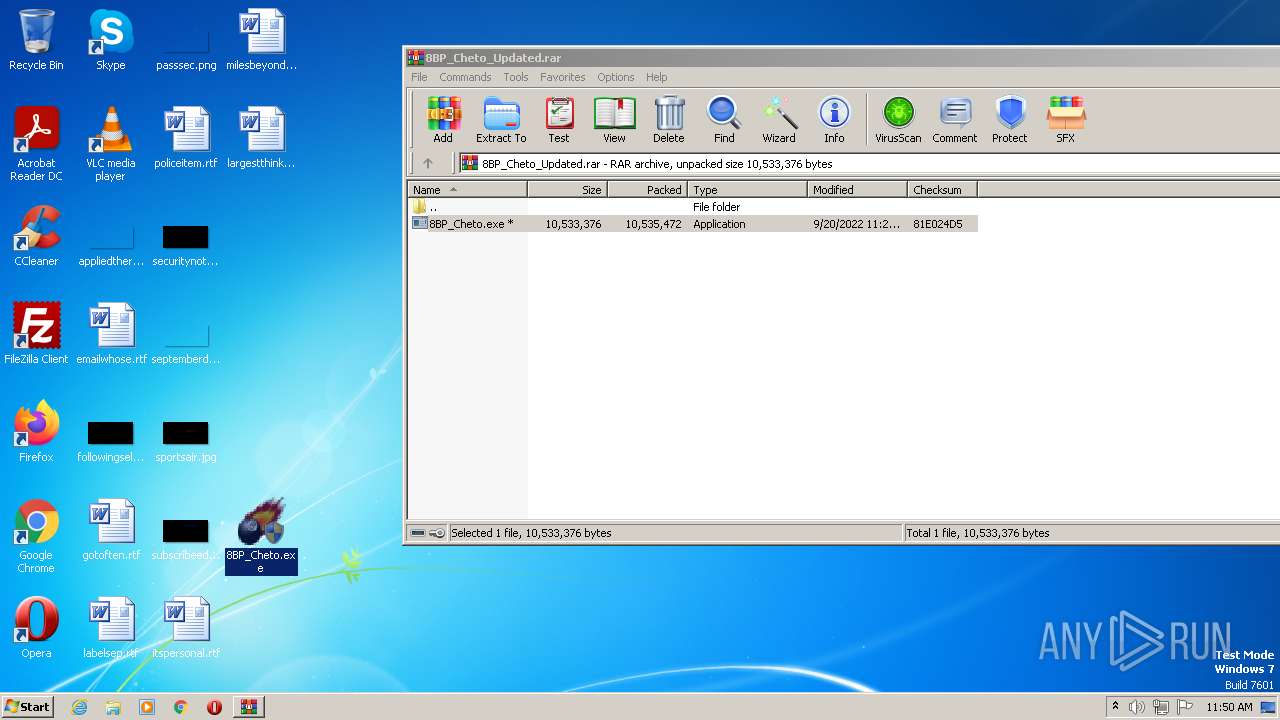Sort by Checksum column header
1280x720 pixels.
[x=942, y=190]
